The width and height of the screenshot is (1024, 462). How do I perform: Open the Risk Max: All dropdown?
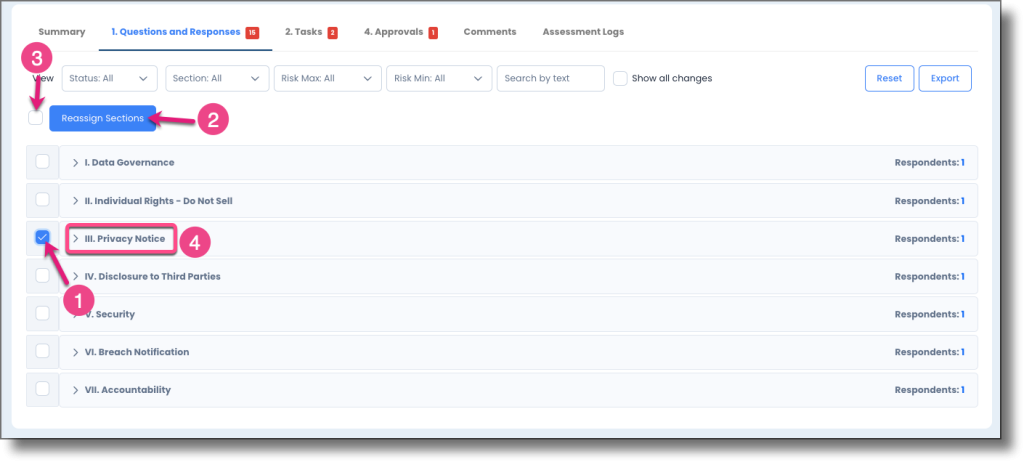pyautogui.click(x=328, y=78)
